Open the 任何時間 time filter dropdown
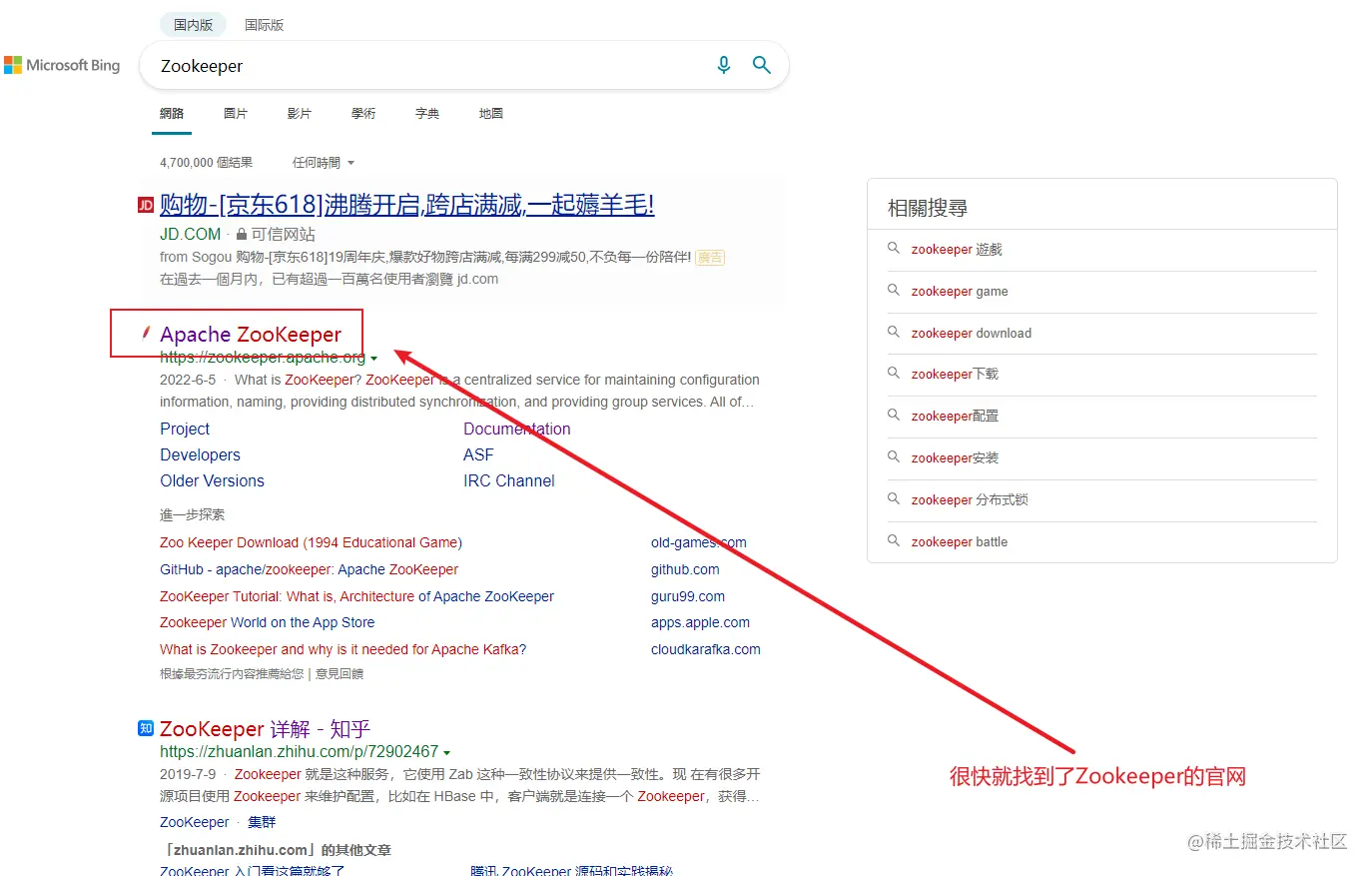Screen dimensions: 1372x876 tap(323, 162)
